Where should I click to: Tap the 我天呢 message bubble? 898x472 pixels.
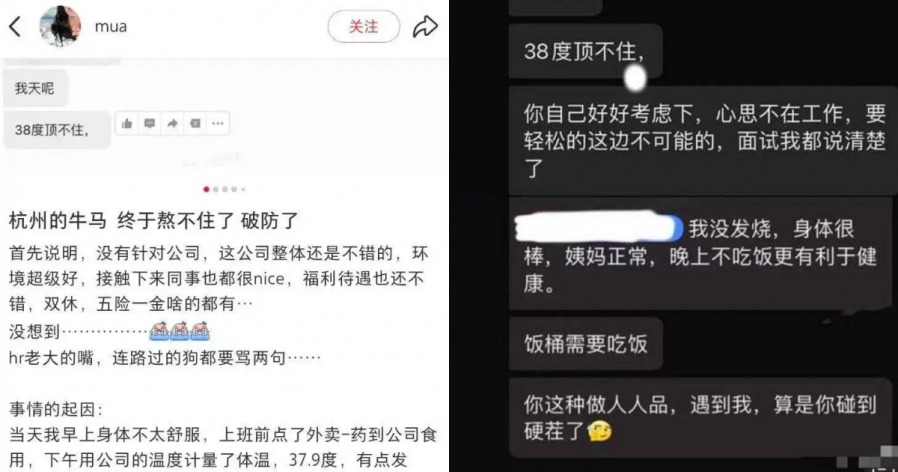35,88
